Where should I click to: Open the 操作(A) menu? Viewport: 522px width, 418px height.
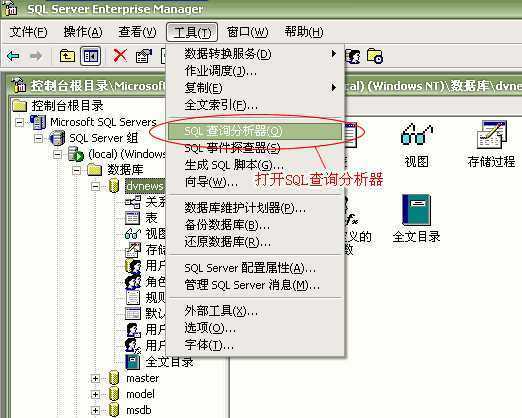tap(83, 32)
